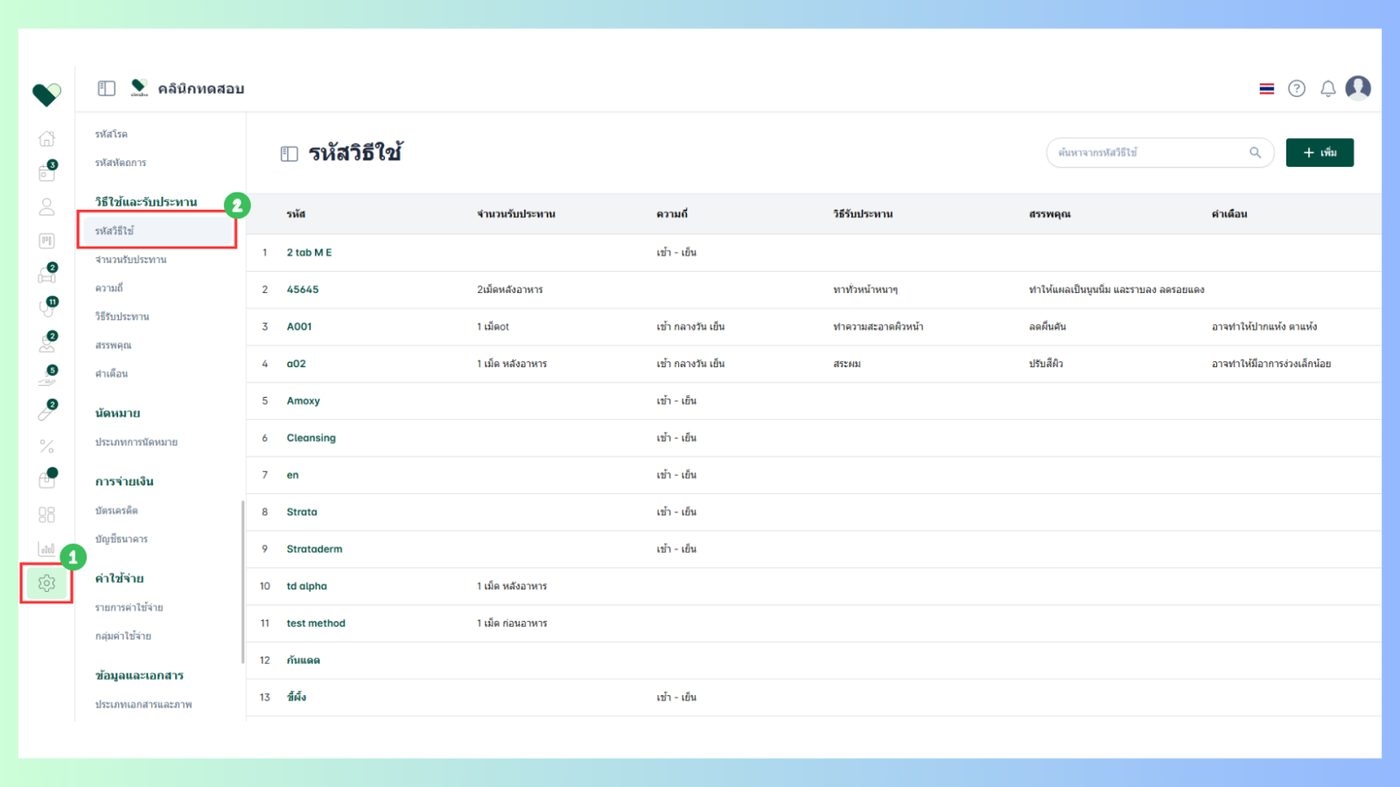
Task: Open the Amoxy code link
Action: (303, 401)
